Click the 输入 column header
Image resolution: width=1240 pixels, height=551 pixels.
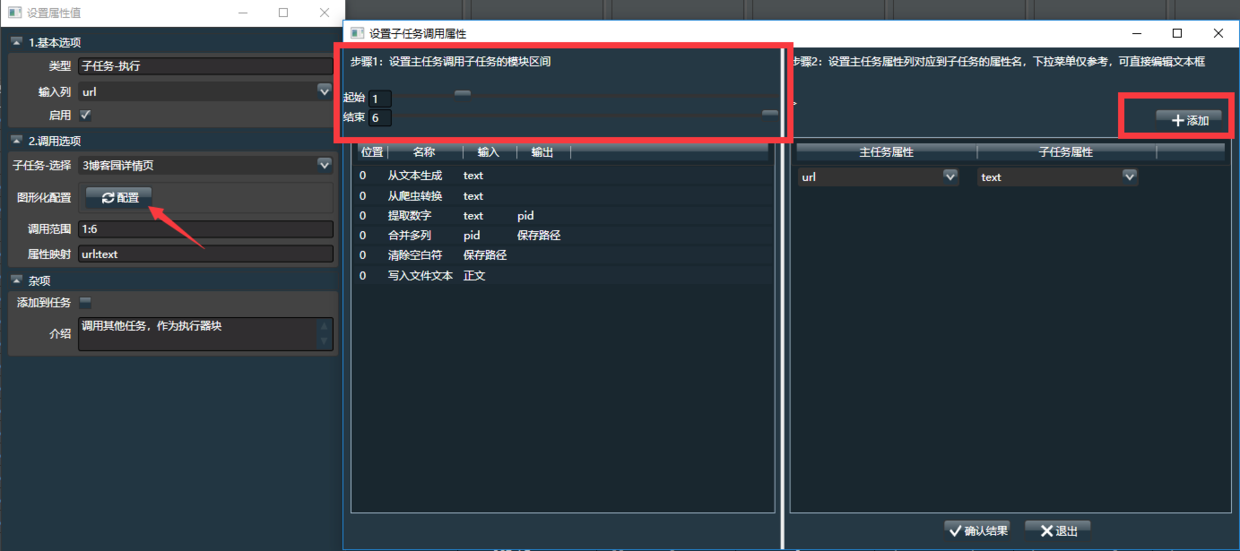[x=489, y=152]
